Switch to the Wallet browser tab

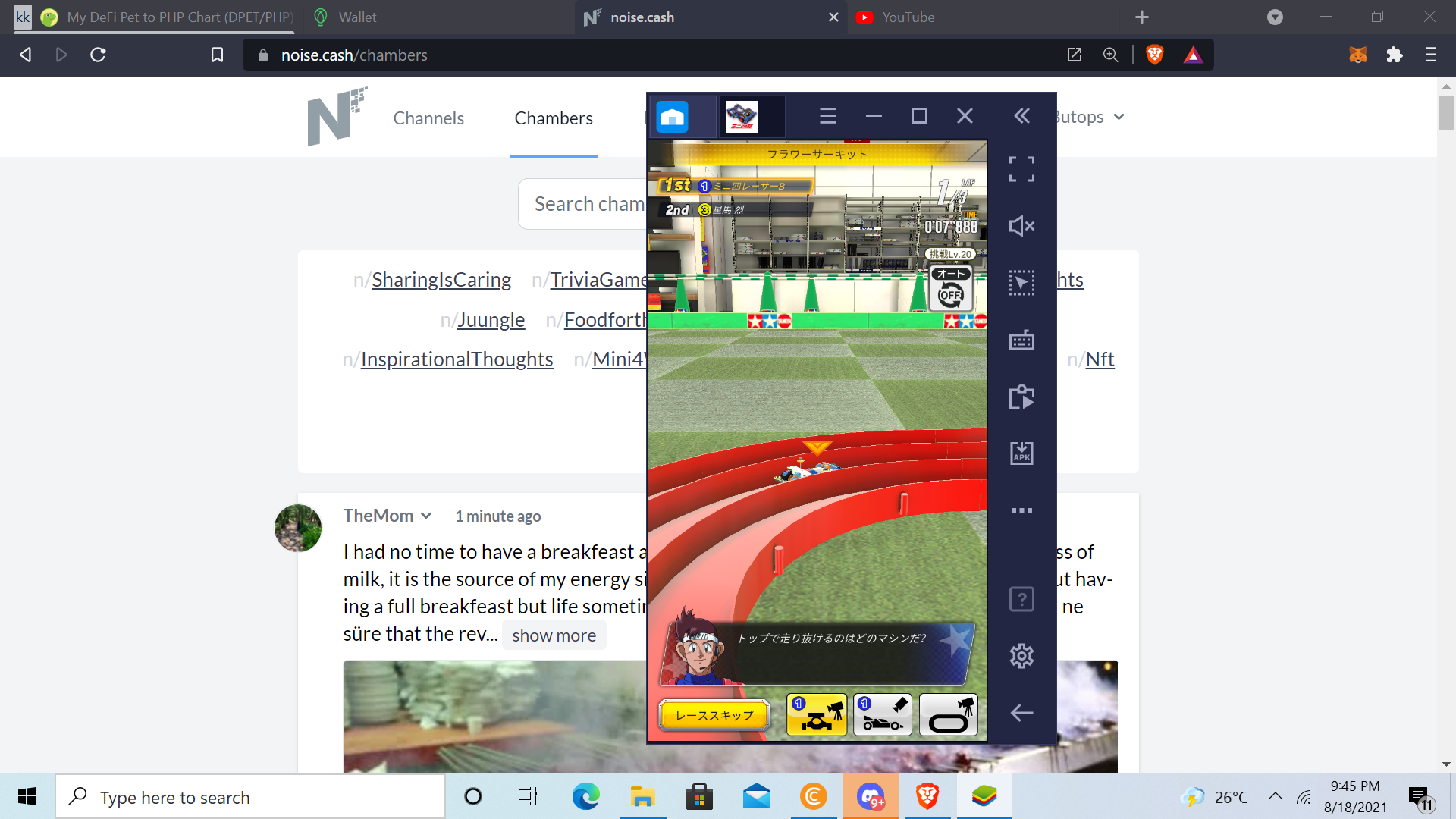[356, 17]
